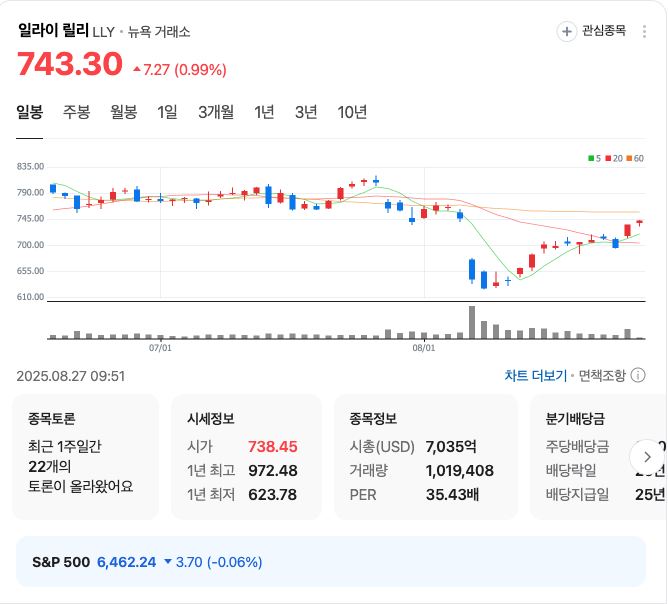
Task: Click the 835.00 price axis label
Action: (30, 167)
